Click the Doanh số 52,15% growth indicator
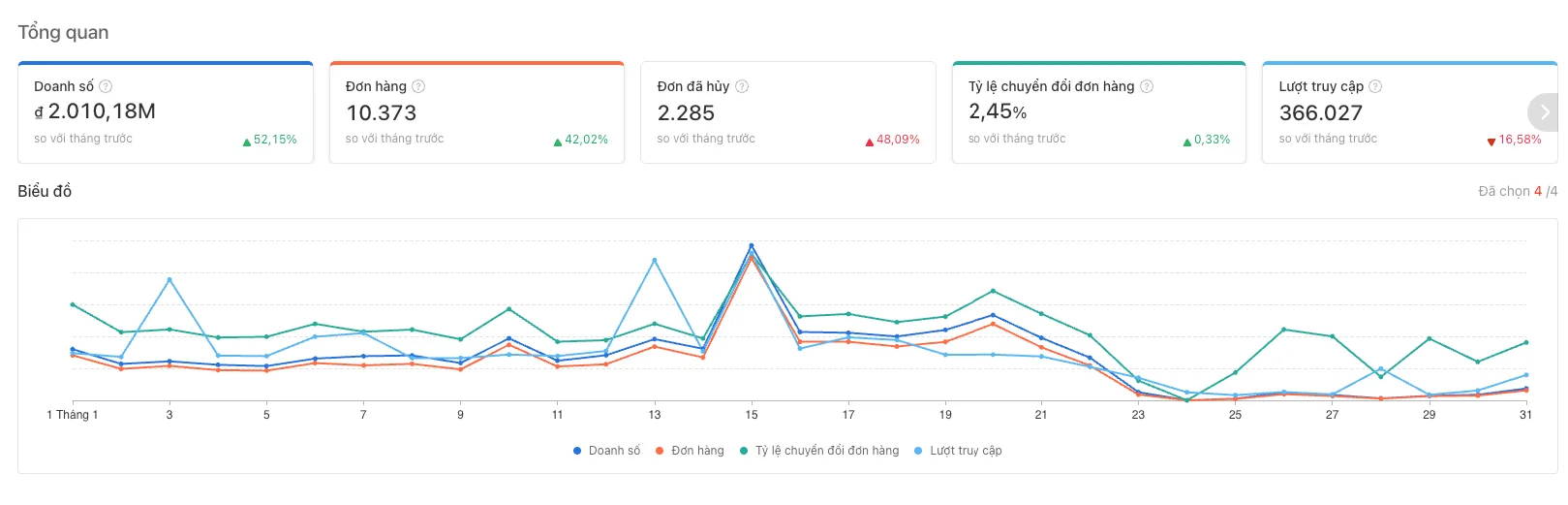Viewport: 1568px width, 505px height. coord(270,140)
